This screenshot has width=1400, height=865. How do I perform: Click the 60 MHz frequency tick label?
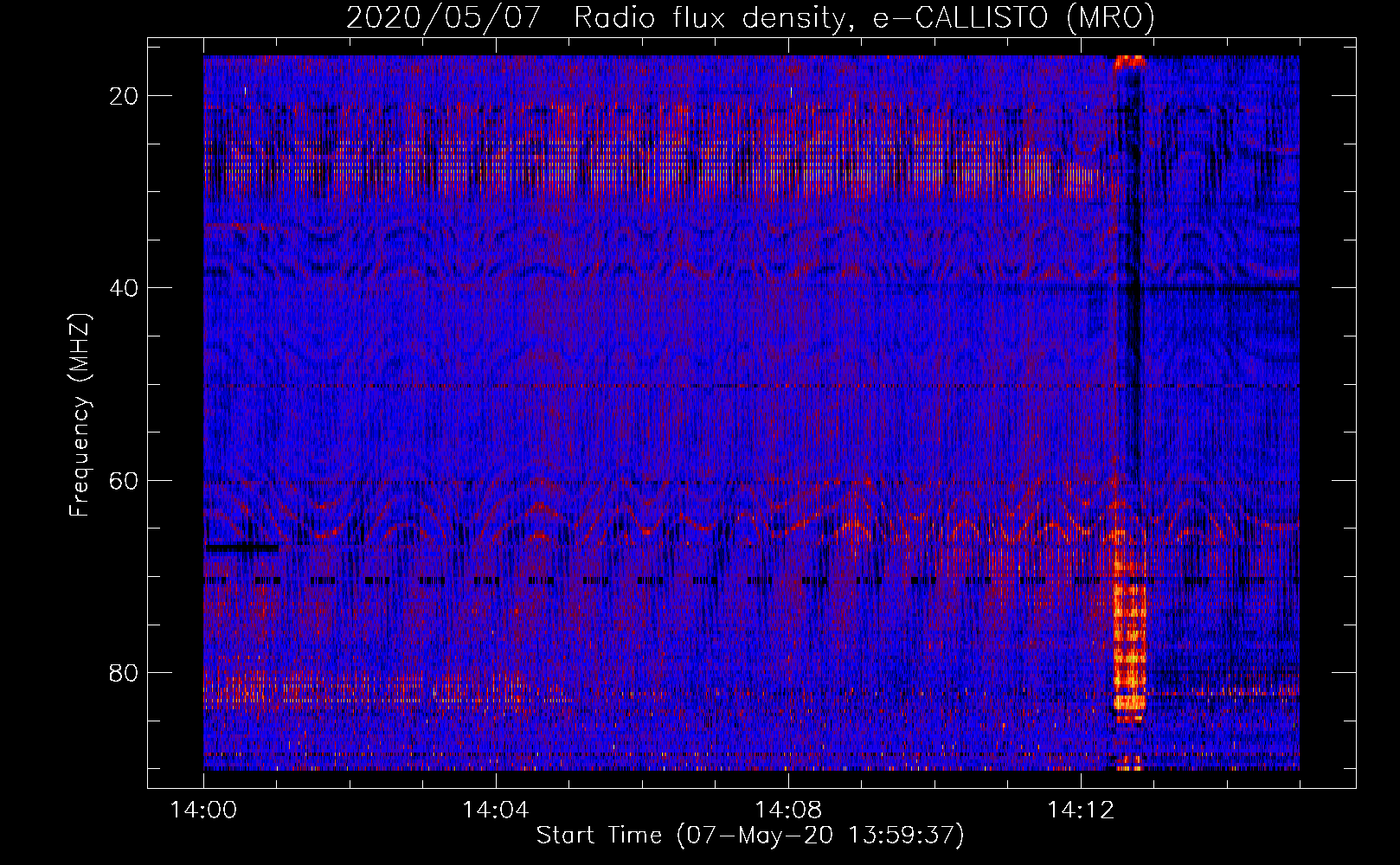click(124, 480)
